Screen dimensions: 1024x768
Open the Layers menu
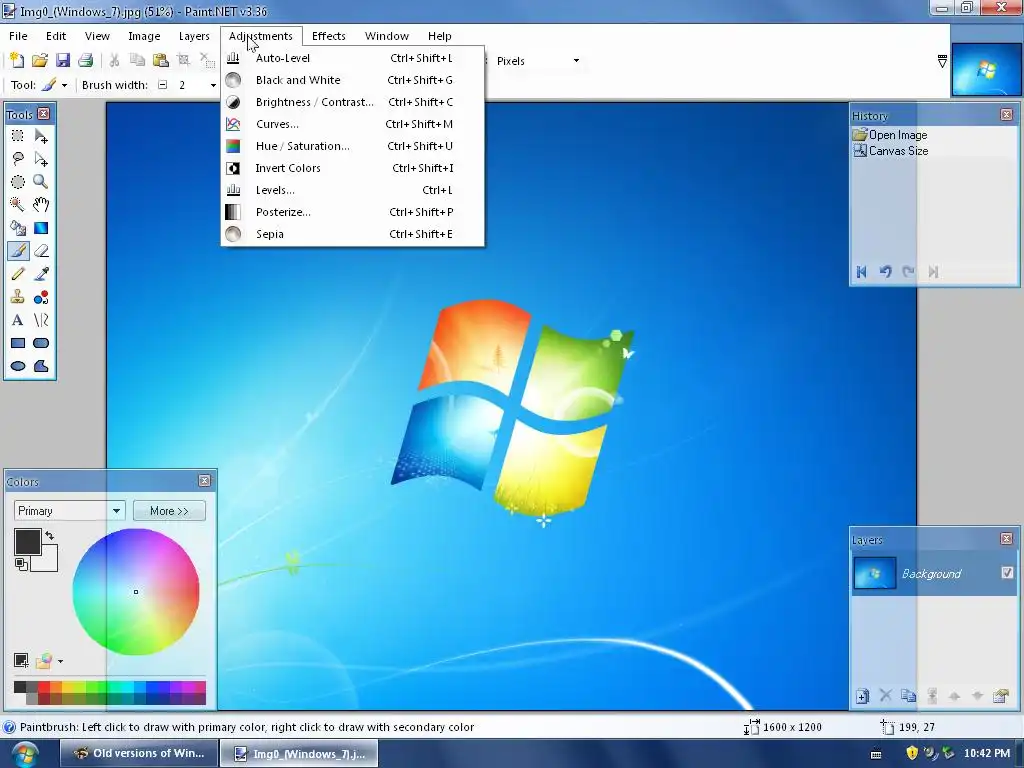[x=194, y=36]
